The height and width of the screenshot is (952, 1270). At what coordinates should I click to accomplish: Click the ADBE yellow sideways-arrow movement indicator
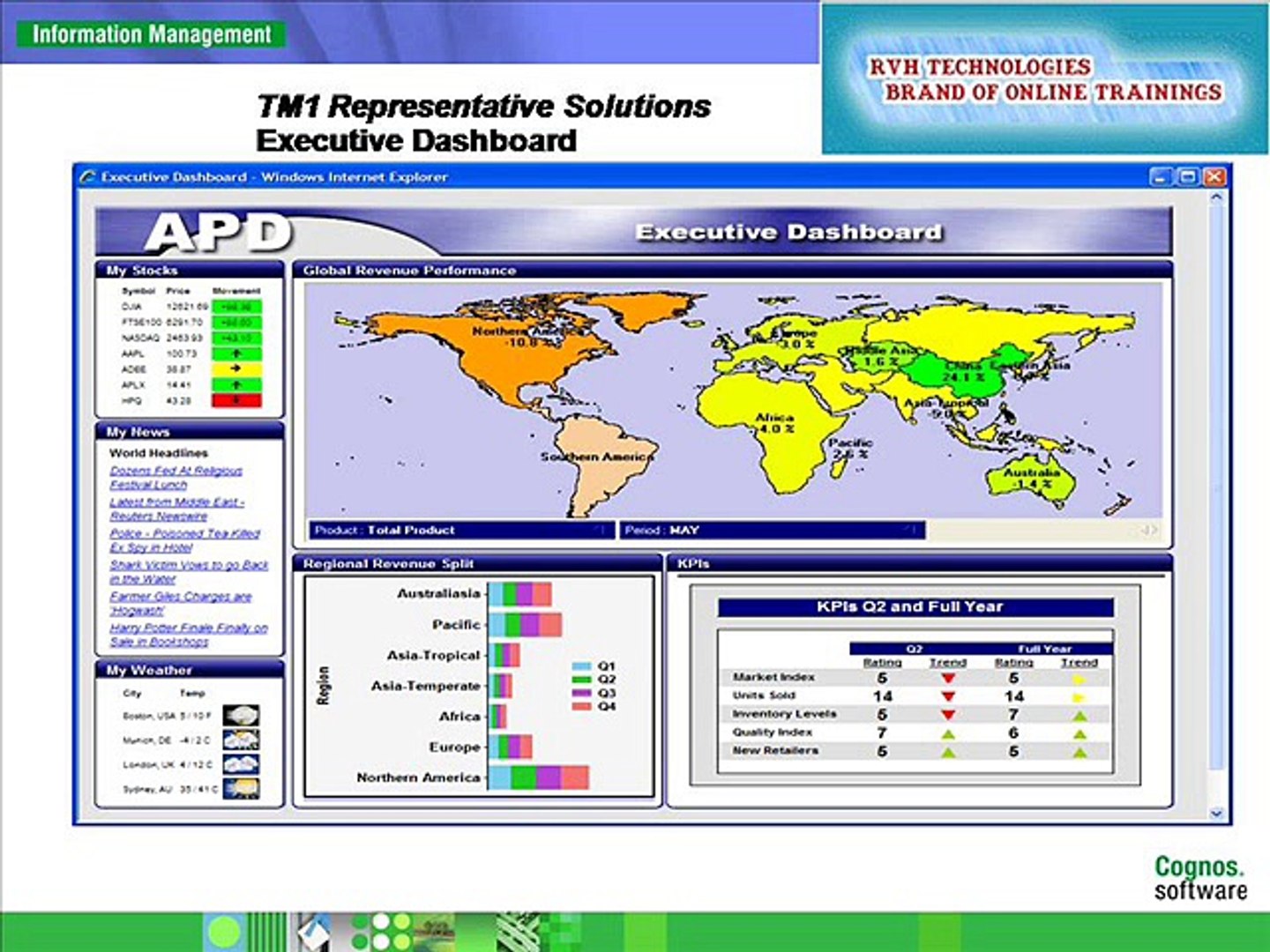(236, 369)
